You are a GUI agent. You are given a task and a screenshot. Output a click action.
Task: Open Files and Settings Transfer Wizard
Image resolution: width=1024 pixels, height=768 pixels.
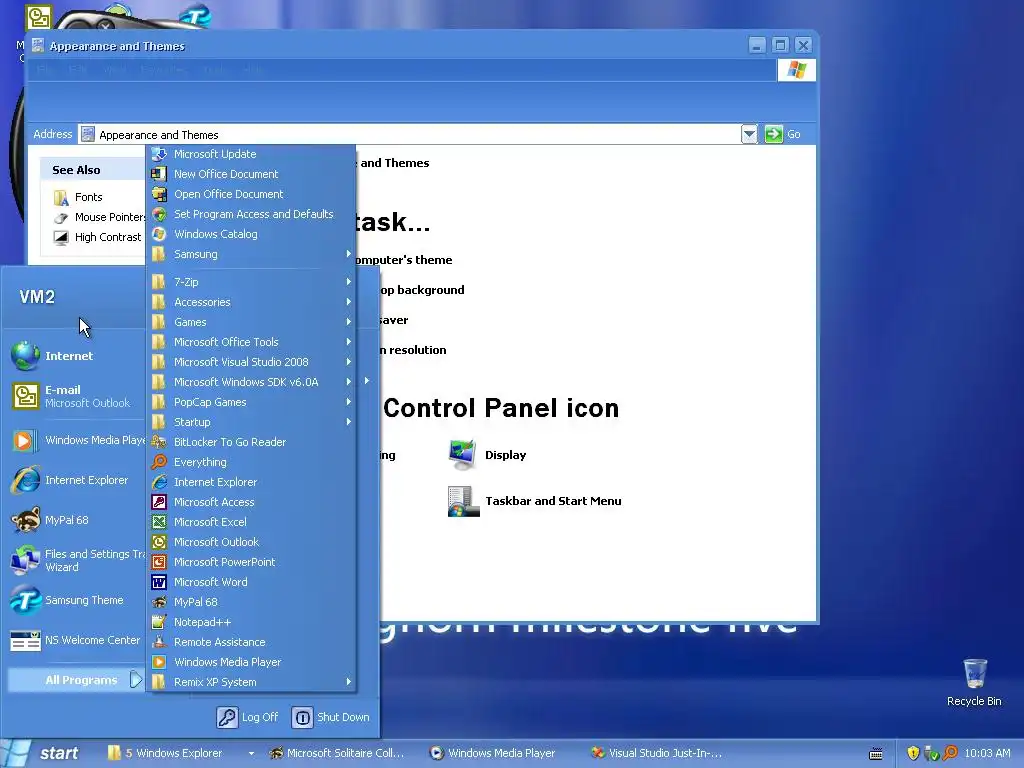tap(76, 560)
